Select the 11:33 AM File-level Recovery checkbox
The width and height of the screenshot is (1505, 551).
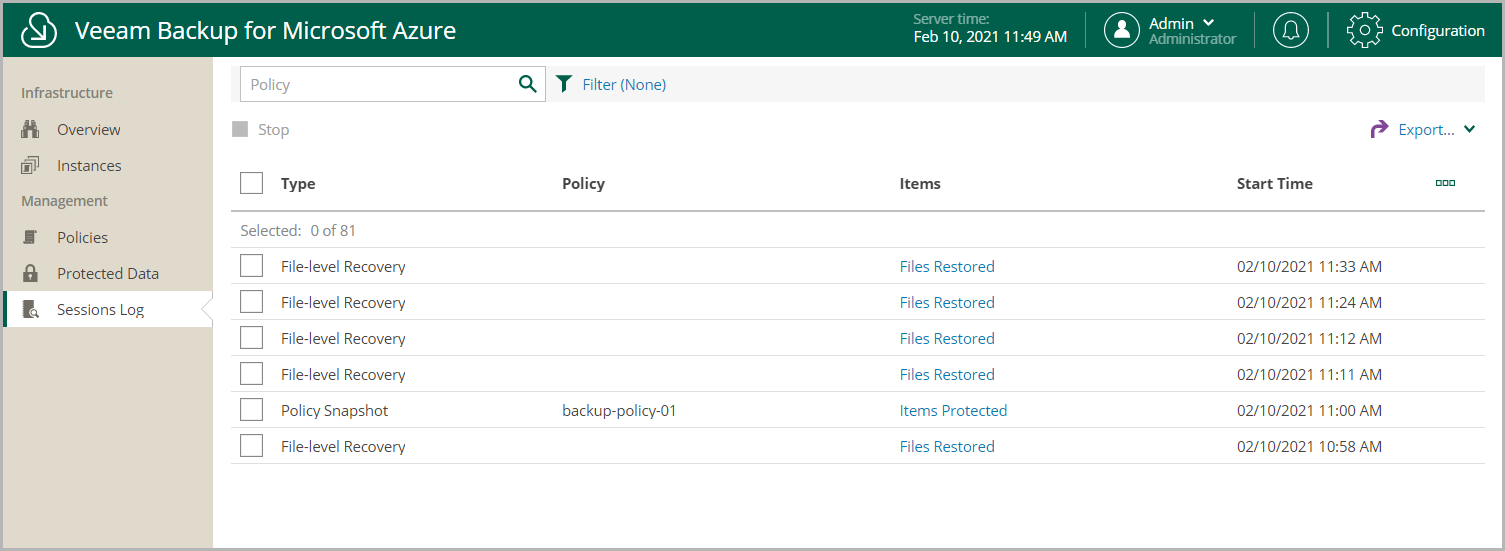click(252, 266)
